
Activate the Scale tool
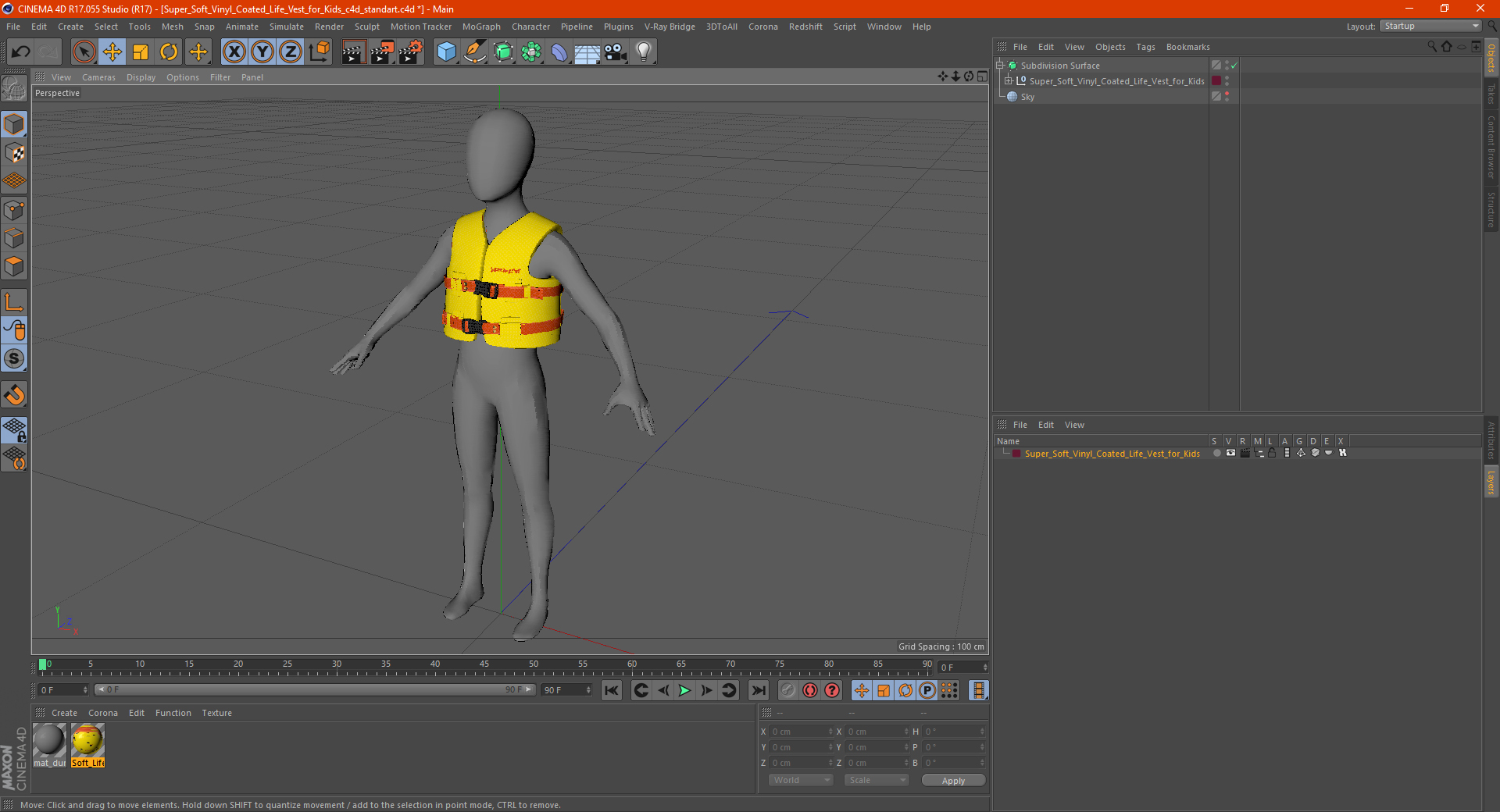141,52
